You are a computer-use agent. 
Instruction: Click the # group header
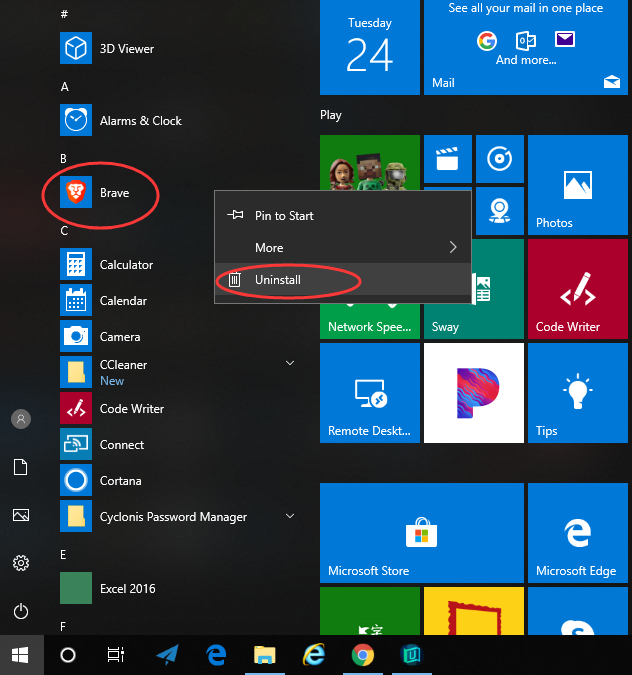click(x=64, y=14)
